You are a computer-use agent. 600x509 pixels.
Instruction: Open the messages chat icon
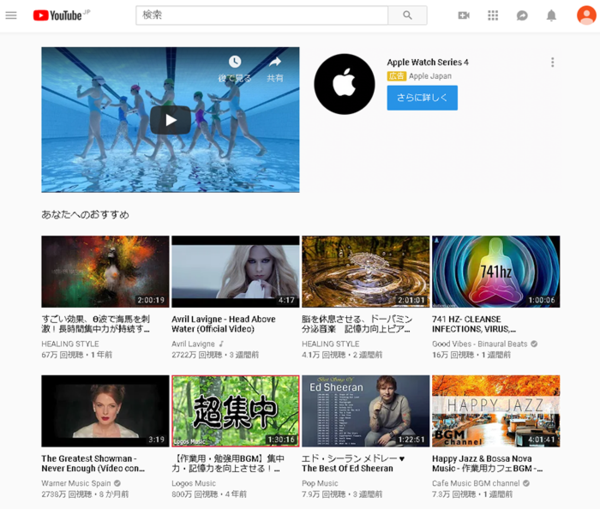click(x=522, y=15)
